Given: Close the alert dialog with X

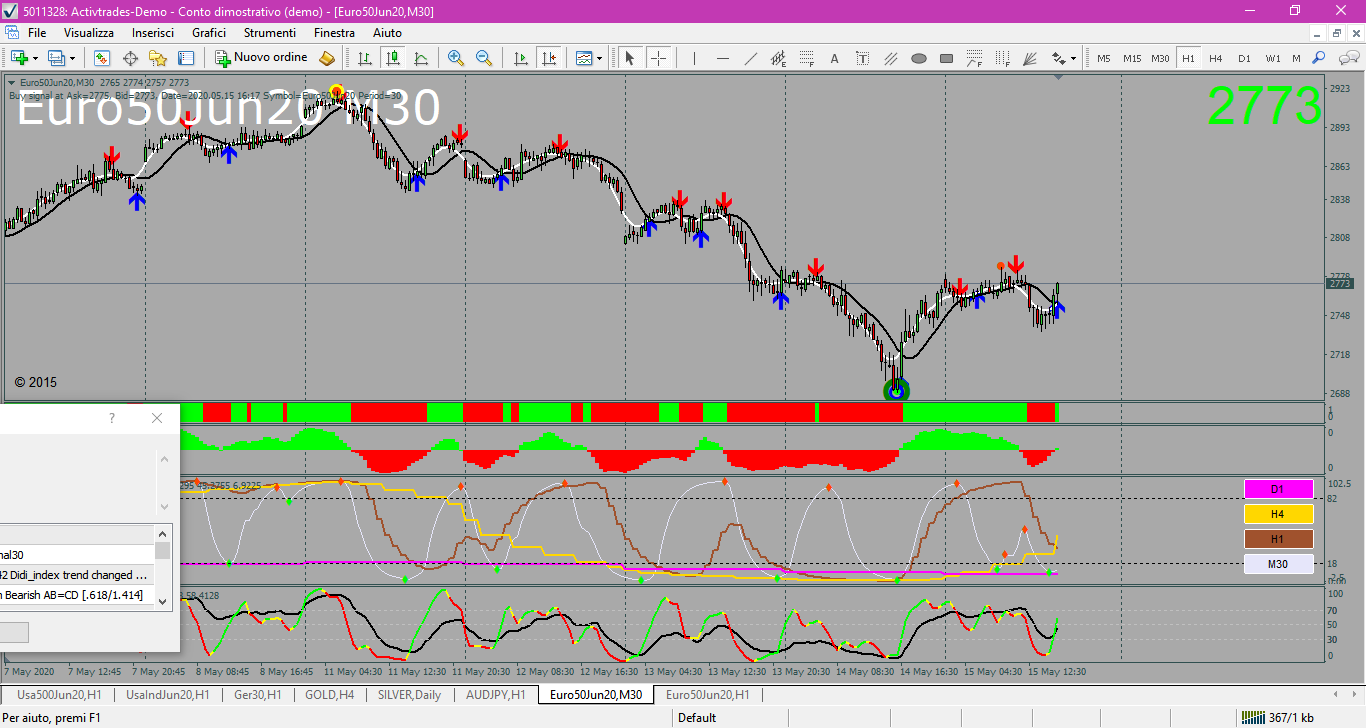Looking at the screenshot, I should point(156,418).
